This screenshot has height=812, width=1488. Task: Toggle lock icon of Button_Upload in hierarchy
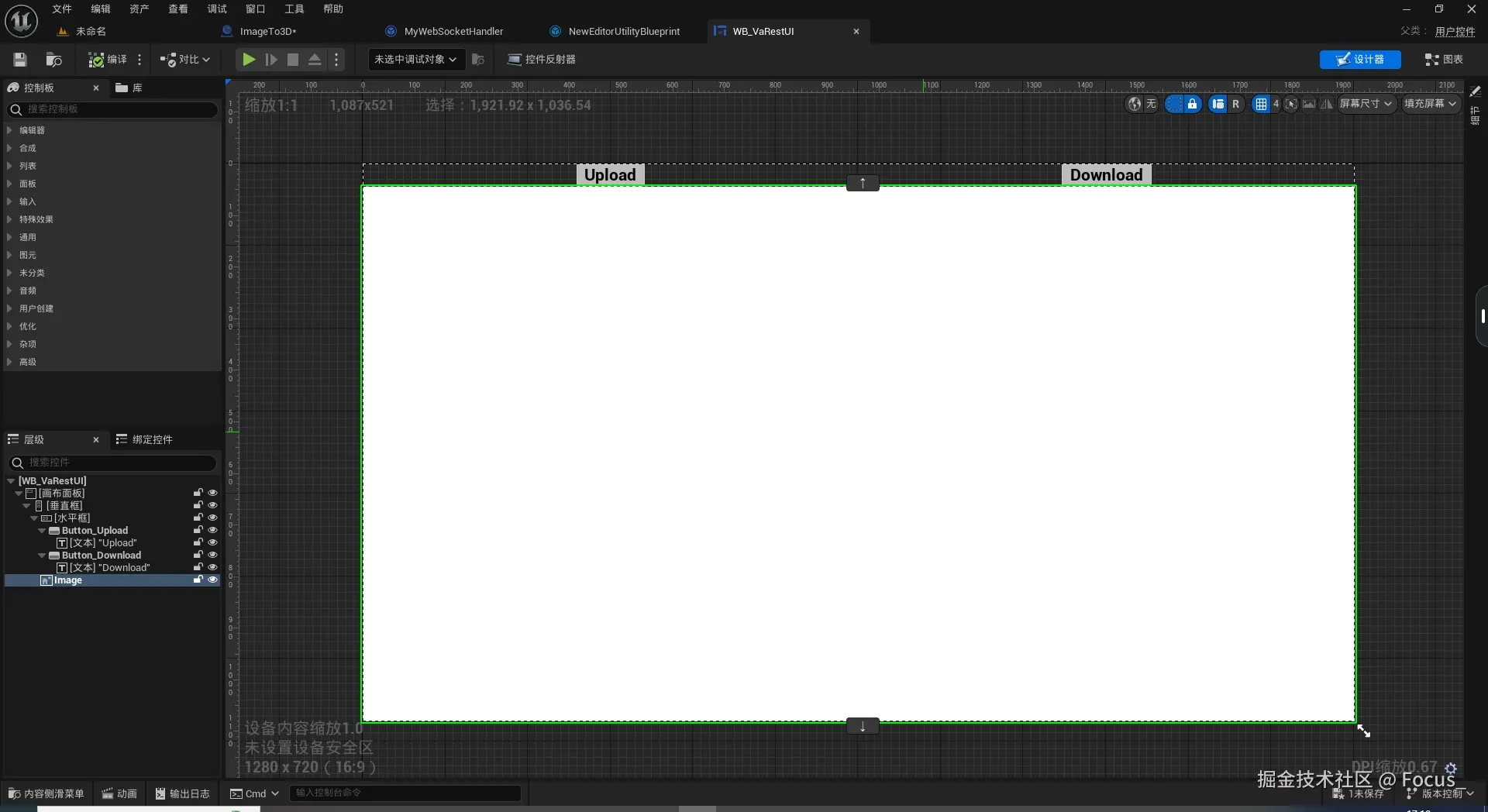pos(198,530)
